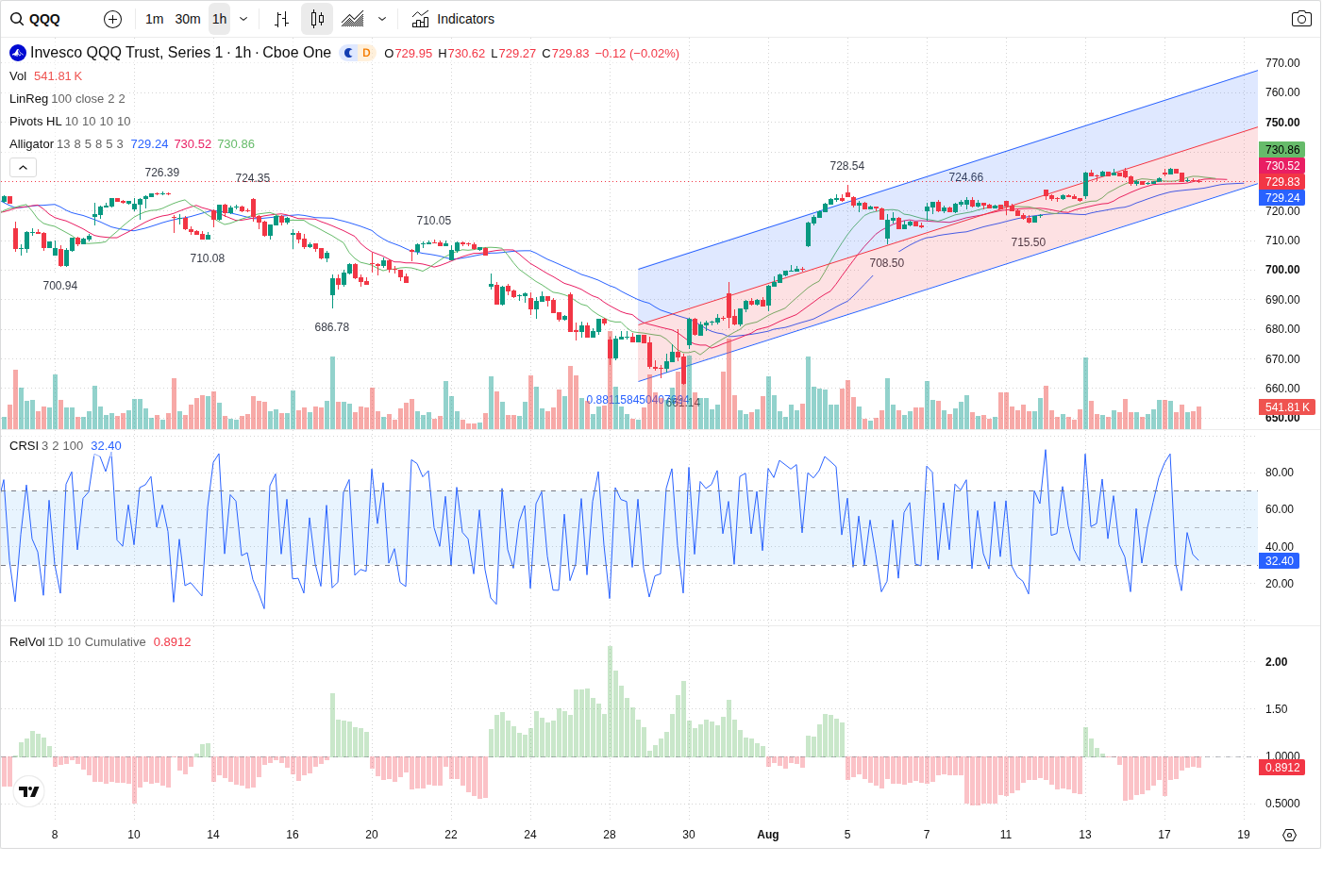Viewport: 1340px width, 896px height.
Task: Open the Indicators dialog
Action: [x=454, y=19]
